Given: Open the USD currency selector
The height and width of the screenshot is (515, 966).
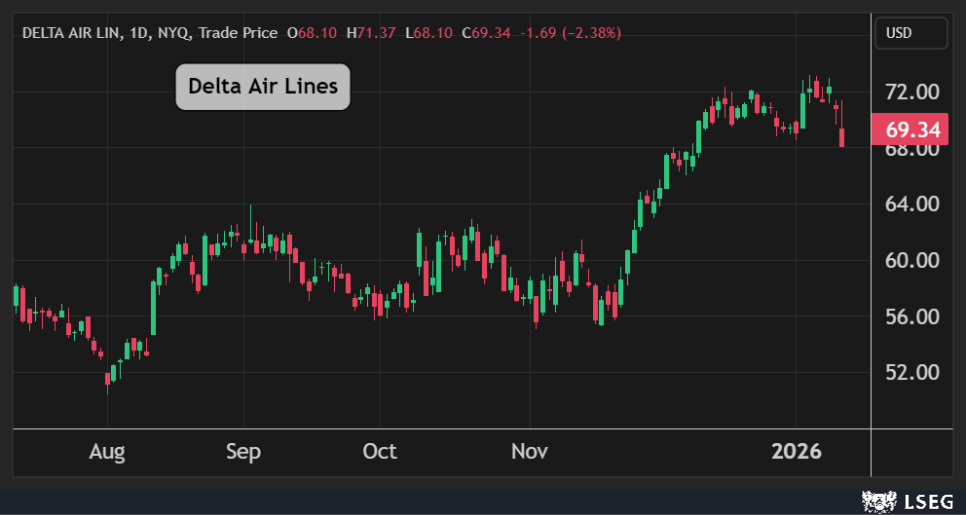Looking at the screenshot, I should tap(910, 33).
